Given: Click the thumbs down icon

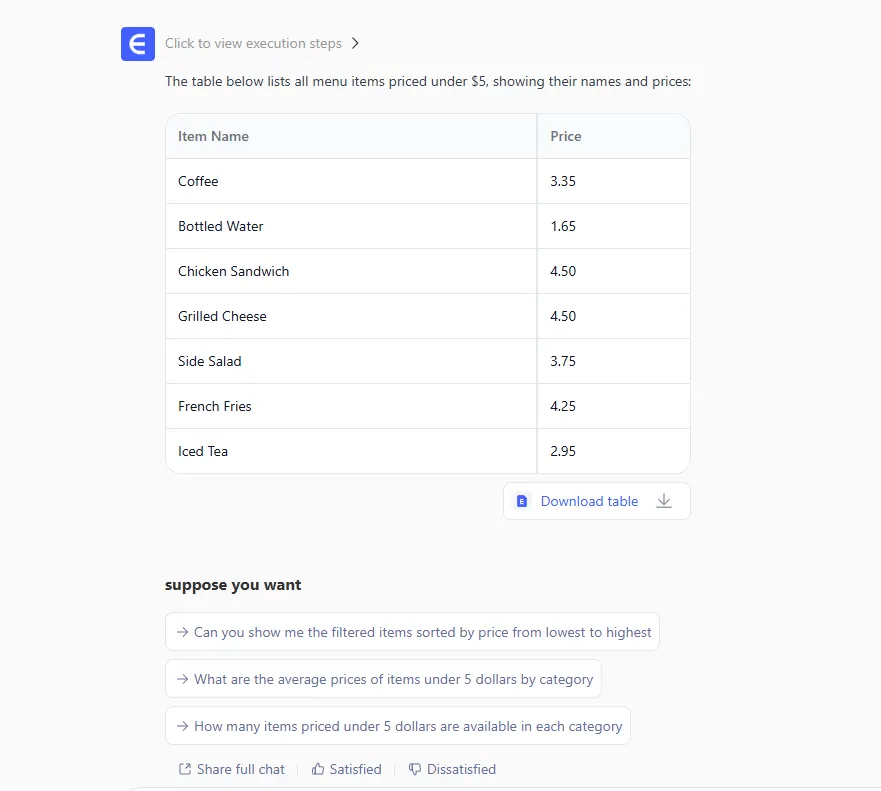Looking at the screenshot, I should (x=415, y=769).
